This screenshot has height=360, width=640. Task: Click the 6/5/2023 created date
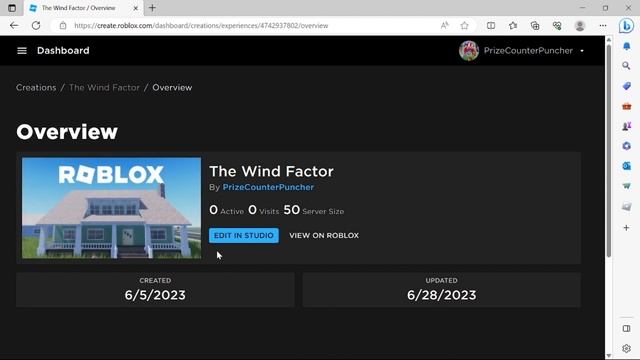pos(155,295)
